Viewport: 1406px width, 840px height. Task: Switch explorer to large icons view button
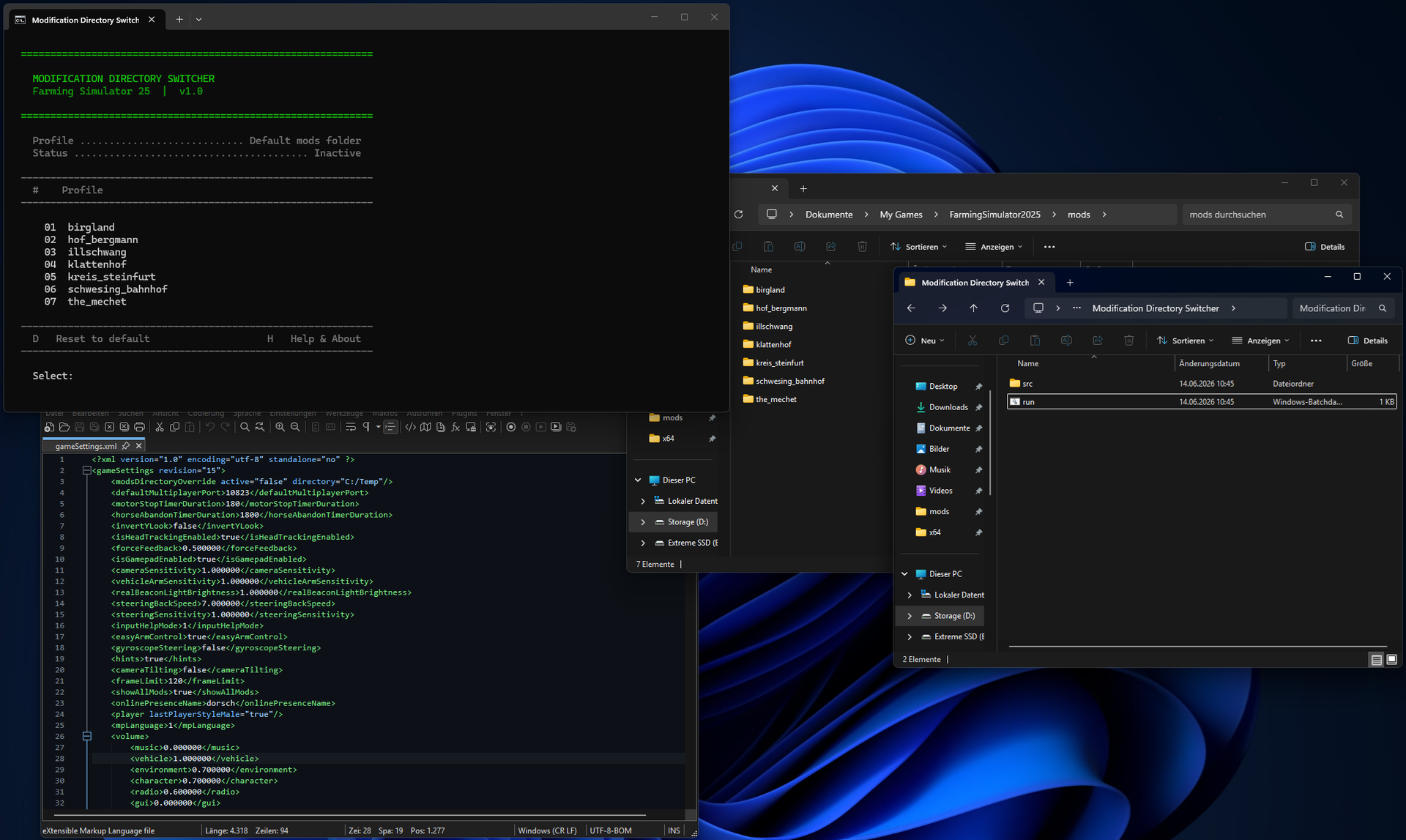click(x=1392, y=660)
